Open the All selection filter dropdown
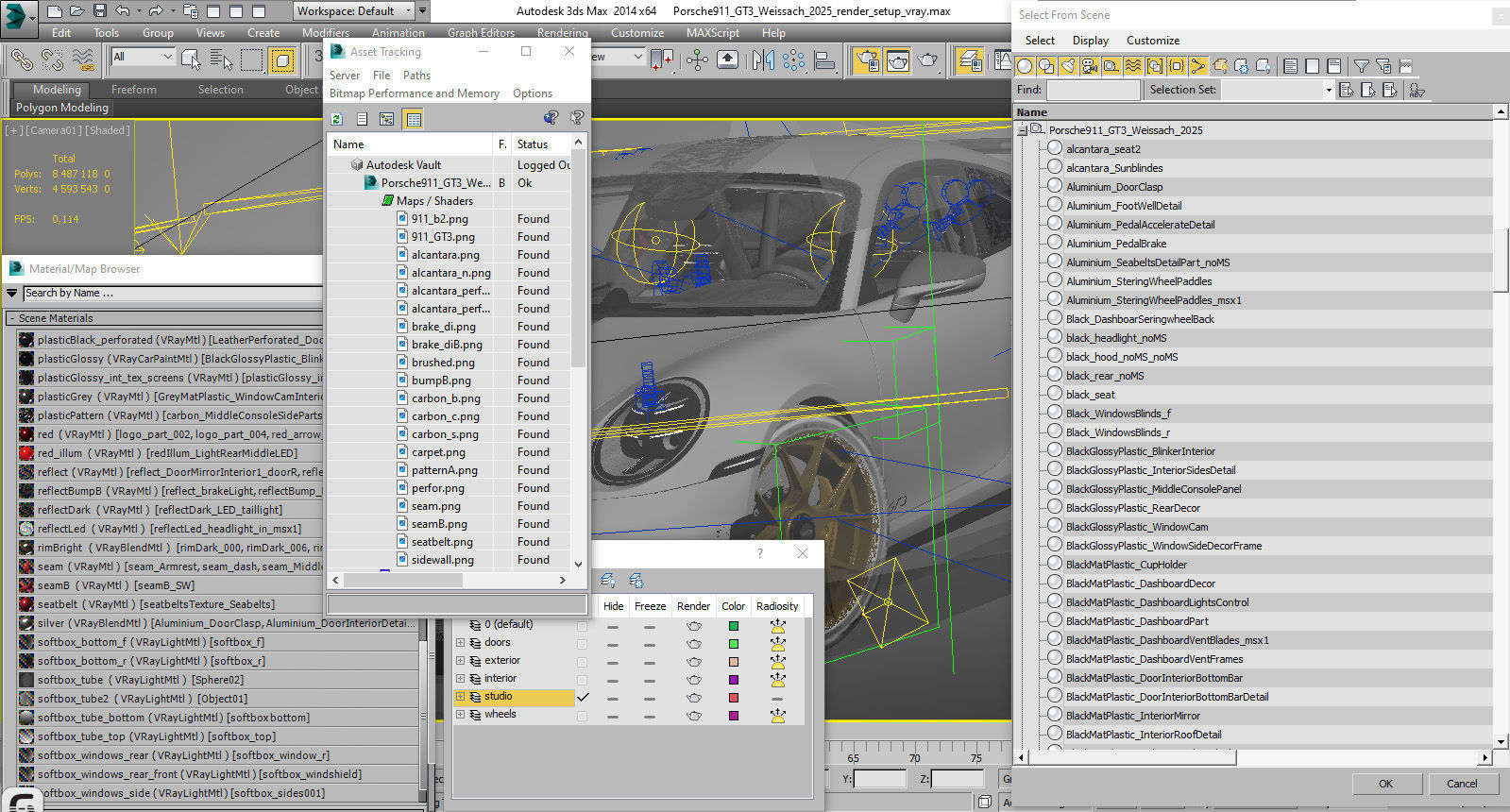This screenshot has height=812, width=1510. [x=143, y=57]
